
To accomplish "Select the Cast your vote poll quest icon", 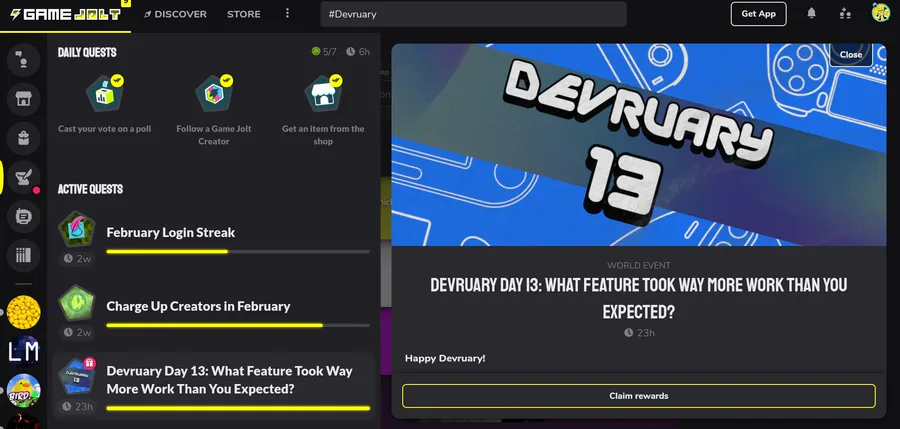I will pyautogui.click(x=104, y=94).
